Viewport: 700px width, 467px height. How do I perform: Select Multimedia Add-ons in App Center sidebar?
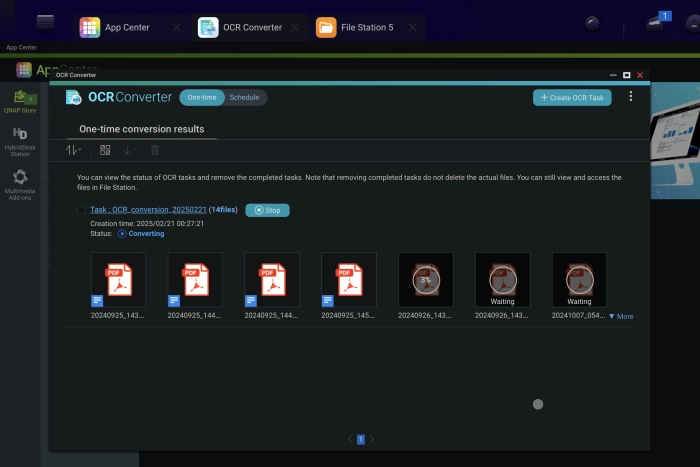20,184
